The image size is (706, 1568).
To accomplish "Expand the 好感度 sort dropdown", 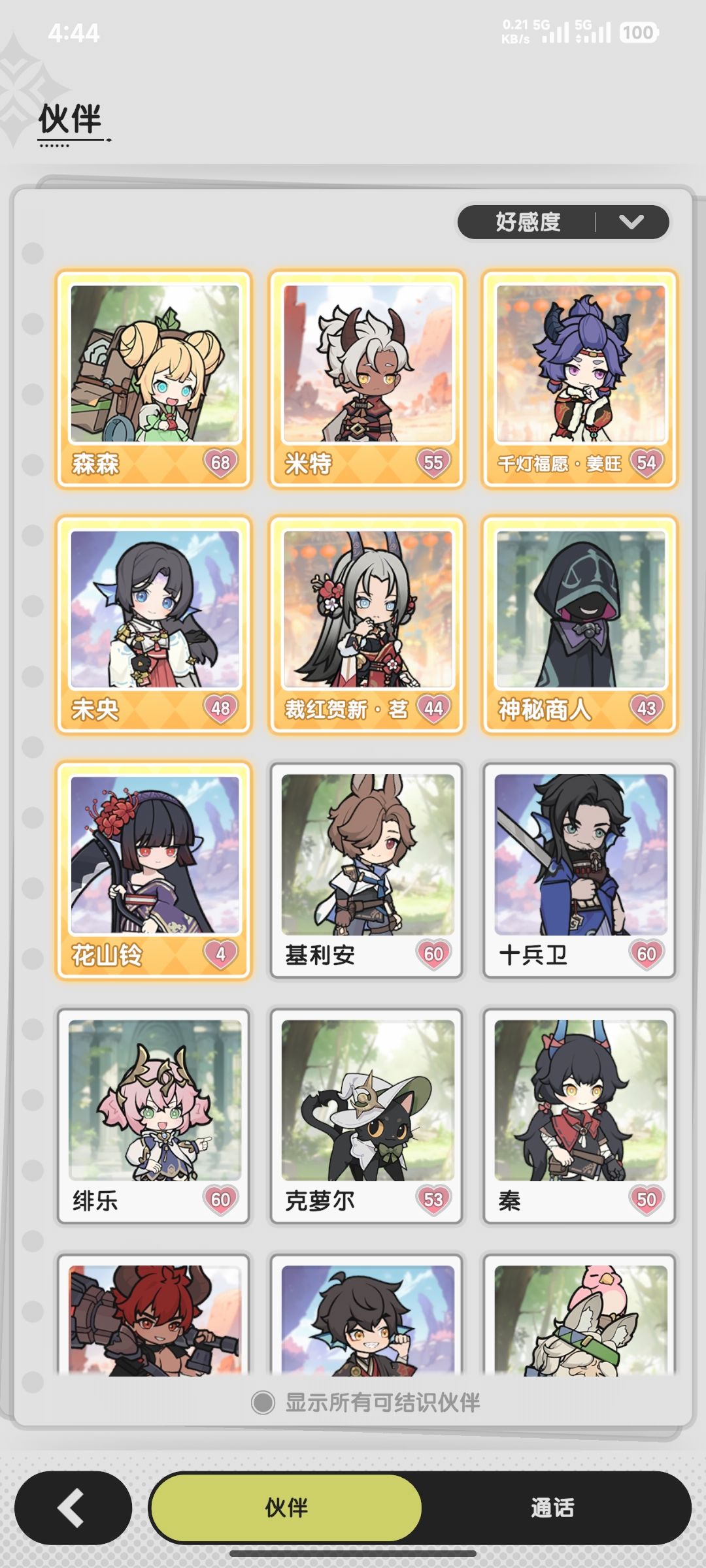I will pyautogui.click(x=563, y=222).
